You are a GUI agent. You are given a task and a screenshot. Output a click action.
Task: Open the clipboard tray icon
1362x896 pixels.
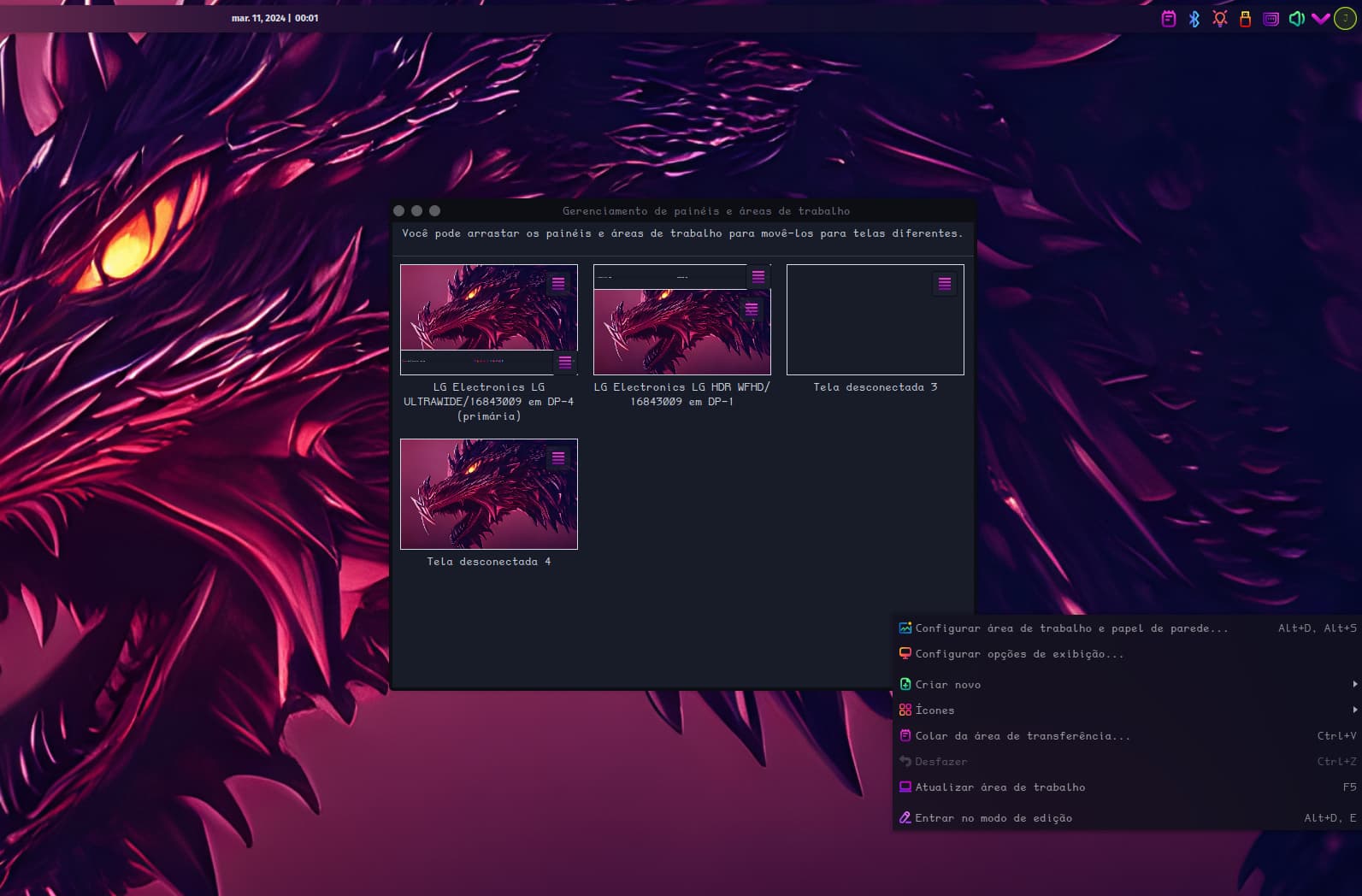(1169, 19)
